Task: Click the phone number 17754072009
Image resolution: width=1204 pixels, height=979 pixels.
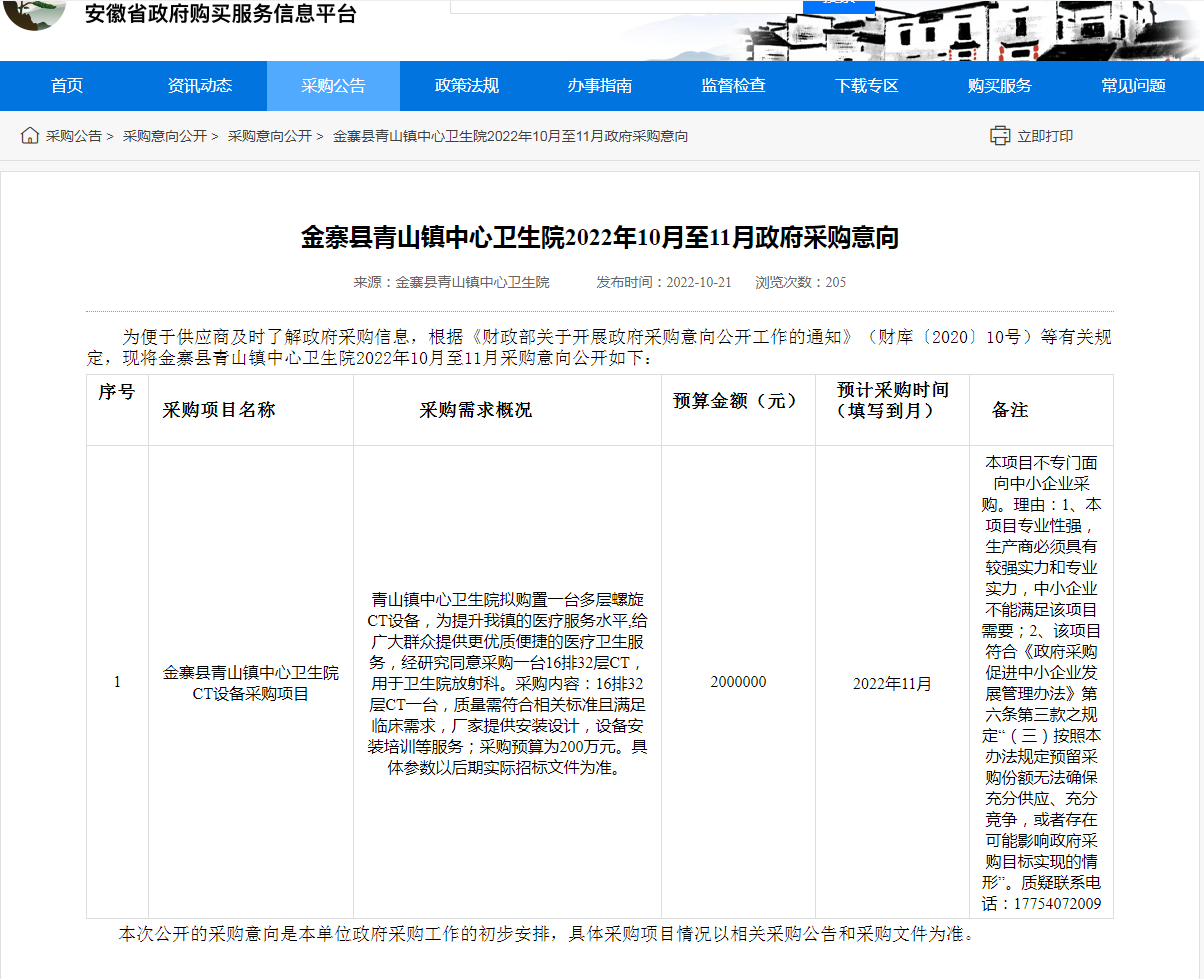Action: point(1056,904)
